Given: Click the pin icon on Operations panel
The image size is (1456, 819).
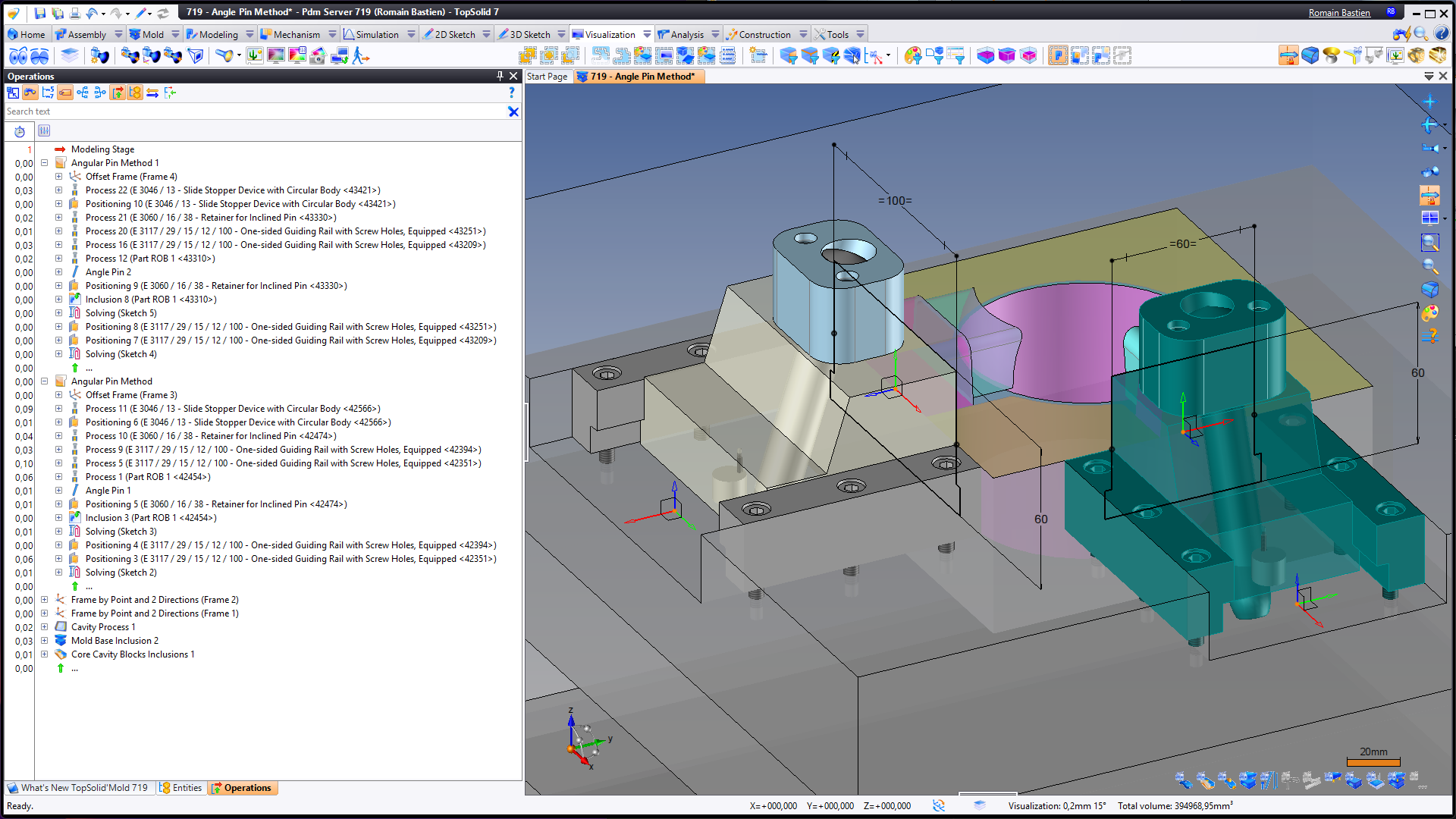Looking at the screenshot, I should point(500,76).
